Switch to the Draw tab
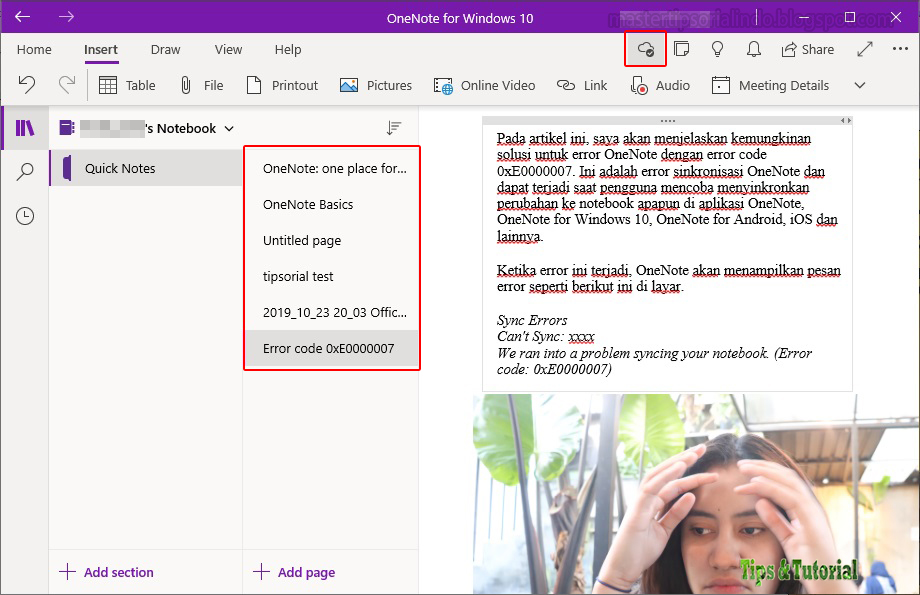The height and width of the screenshot is (595, 920). coord(165,49)
